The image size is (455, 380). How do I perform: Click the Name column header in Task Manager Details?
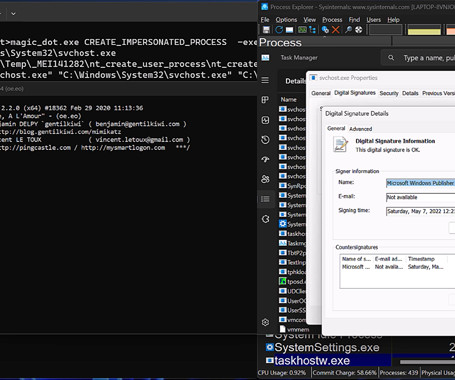click(x=288, y=99)
